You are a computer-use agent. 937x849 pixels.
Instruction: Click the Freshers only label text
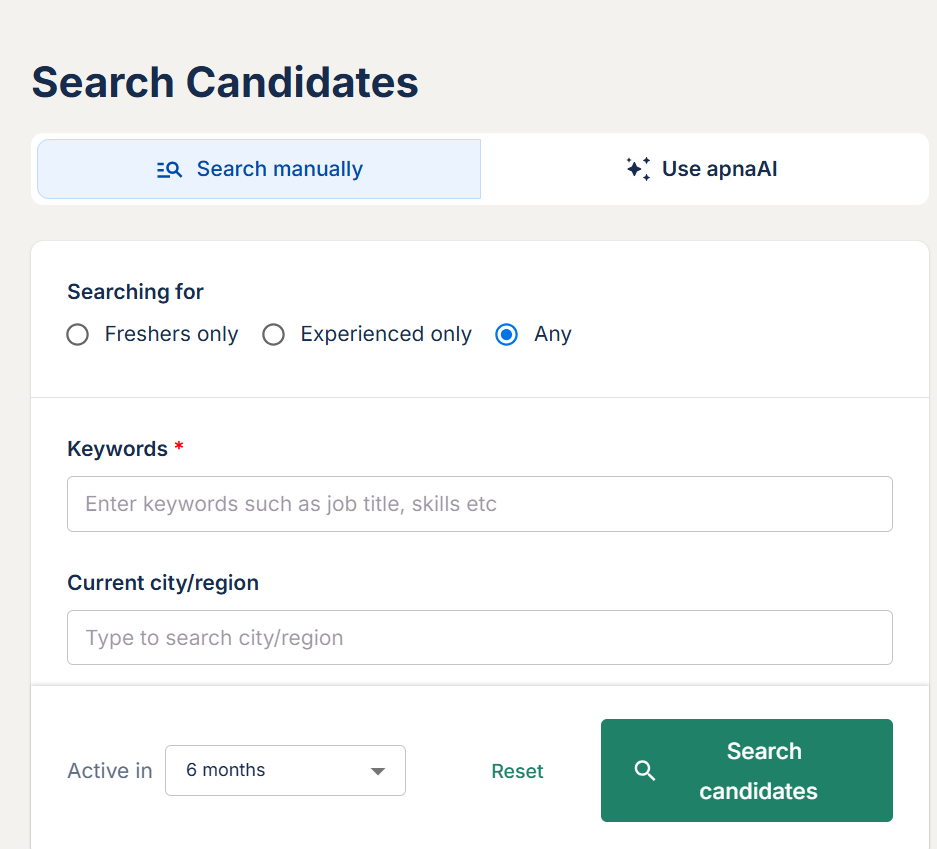171,335
